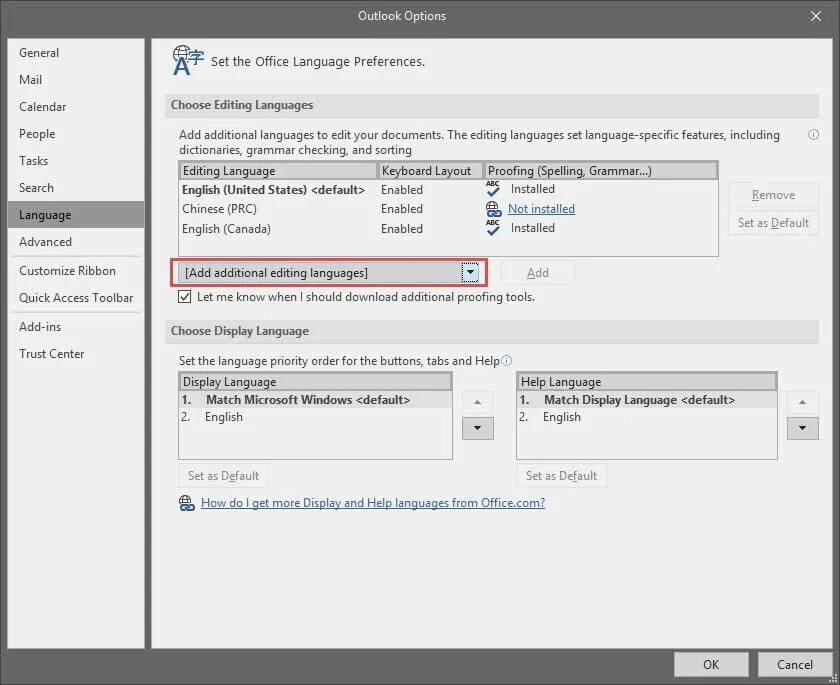Image resolution: width=840 pixels, height=685 pixels.
Task: Select the Language category
Action: click(76, 215)
